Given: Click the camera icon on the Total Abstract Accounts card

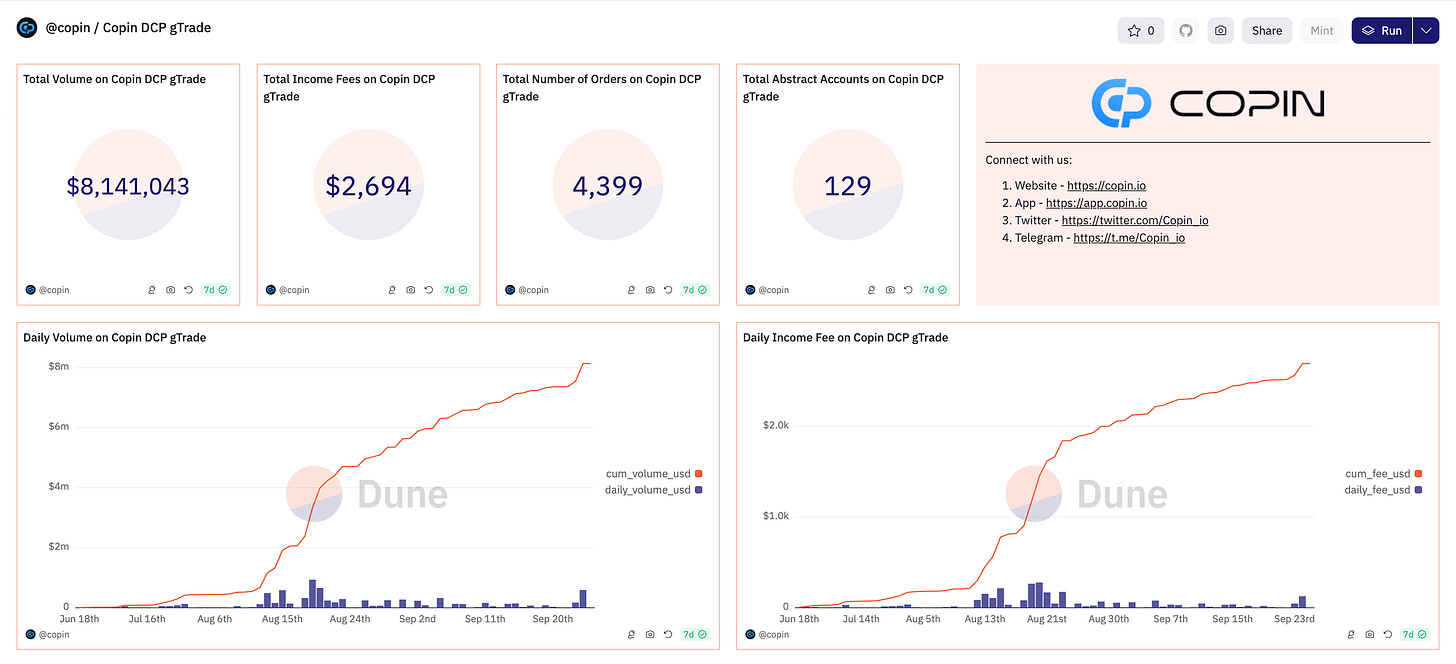Looking at the screenshot, I should tap(890, 290).
